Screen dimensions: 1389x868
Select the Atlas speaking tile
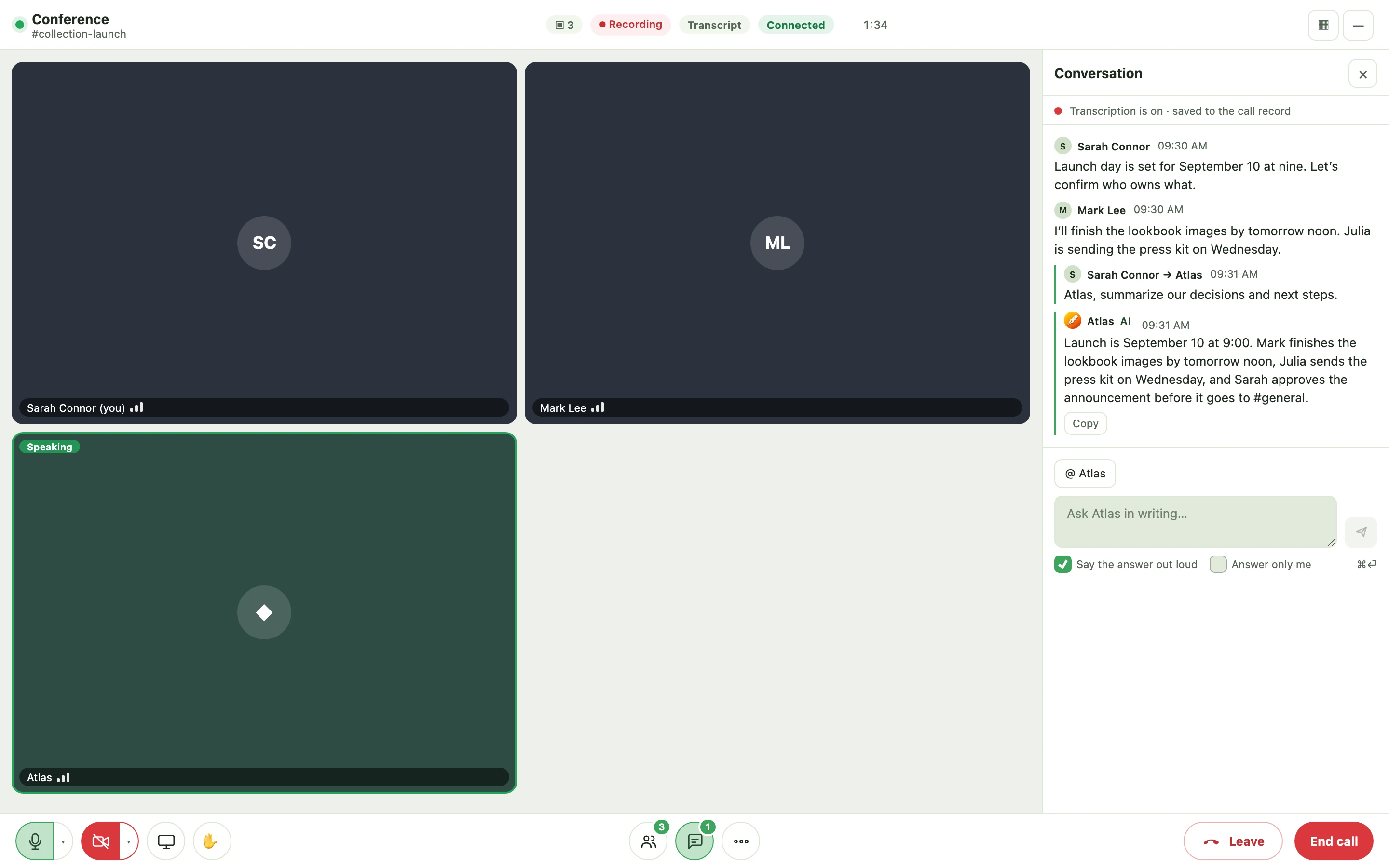(x=264, y=612)
